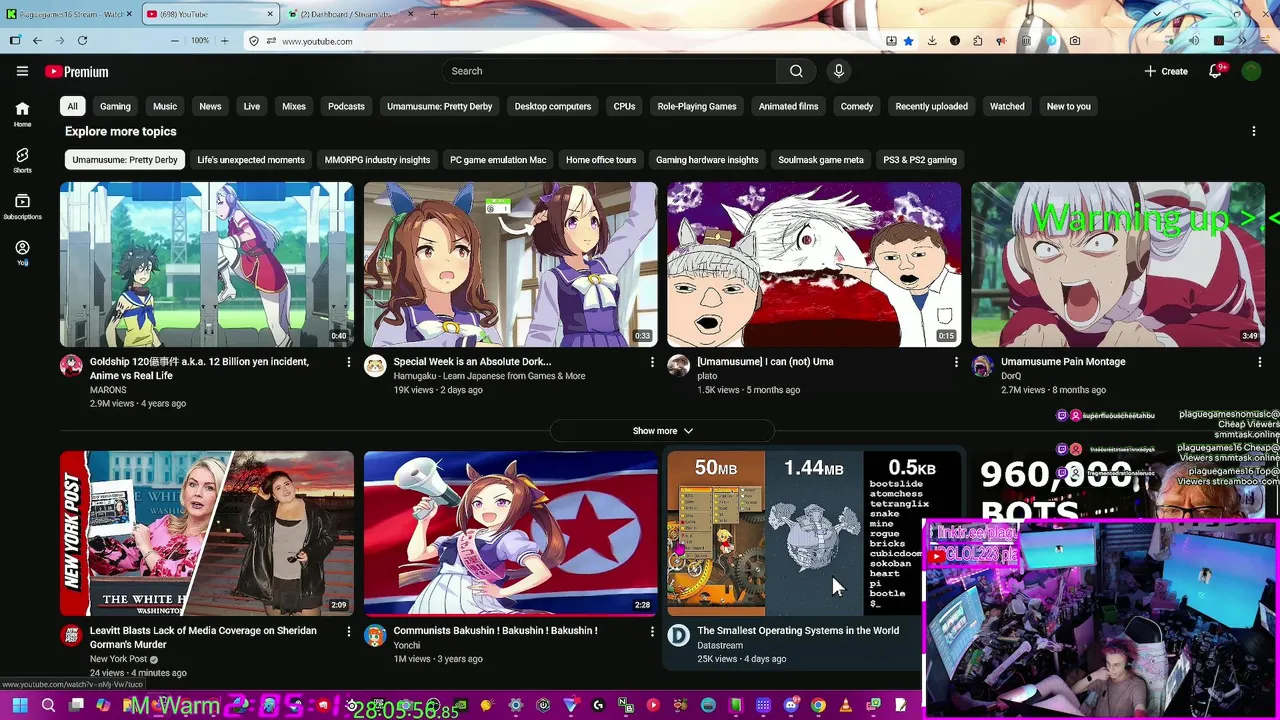The width and height of the screenshot is (1280, 720).
Task: Select the Podcasts filter chip
Action: click(346, 106)
